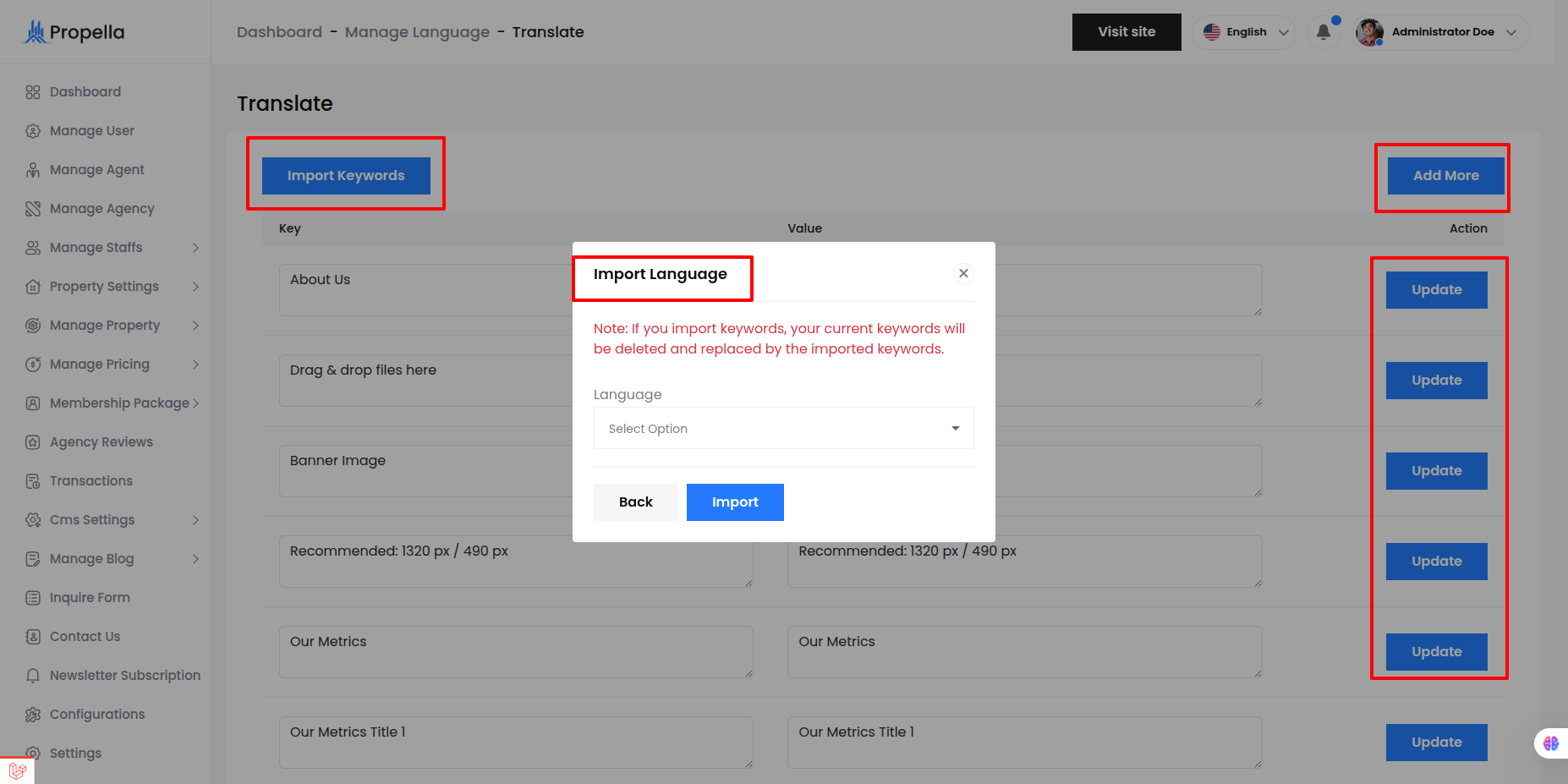This screenshot has width=1568, height=784.
Task: Click the Import Keywords button
Action: tap(346, 176)
